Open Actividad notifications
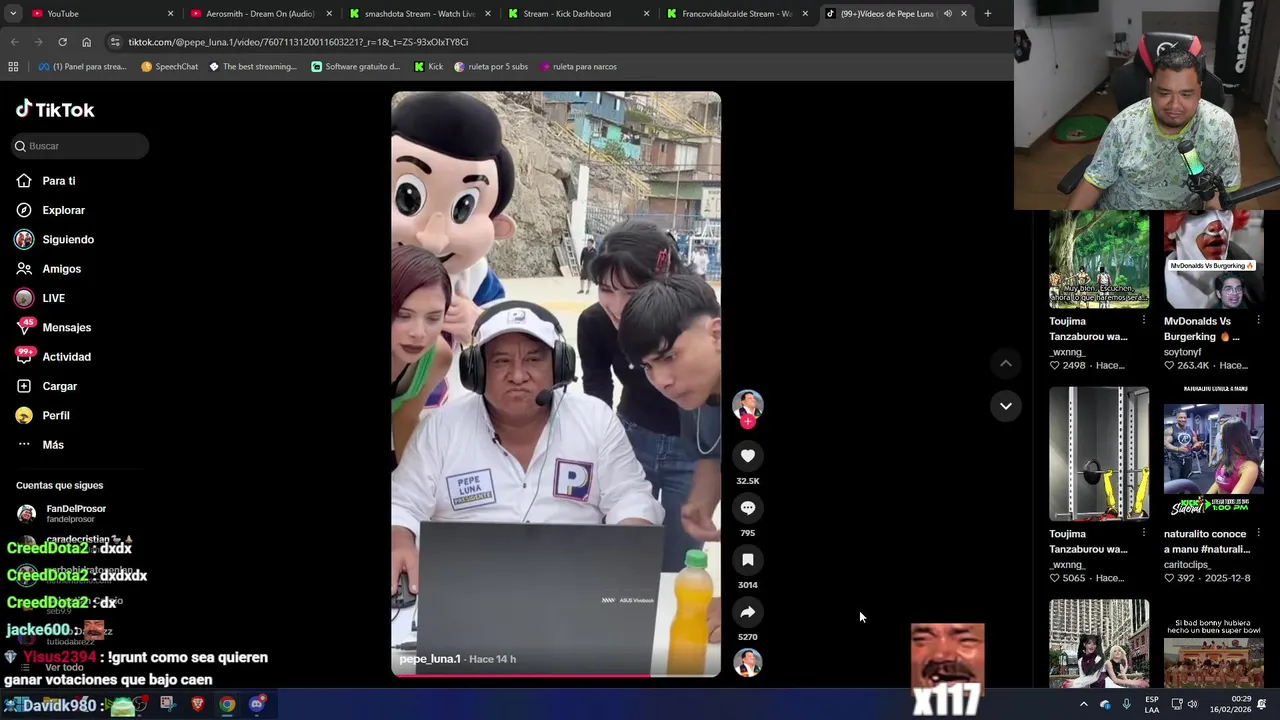The width and height of the screenshot is (1280, 720). pos(66,357)
